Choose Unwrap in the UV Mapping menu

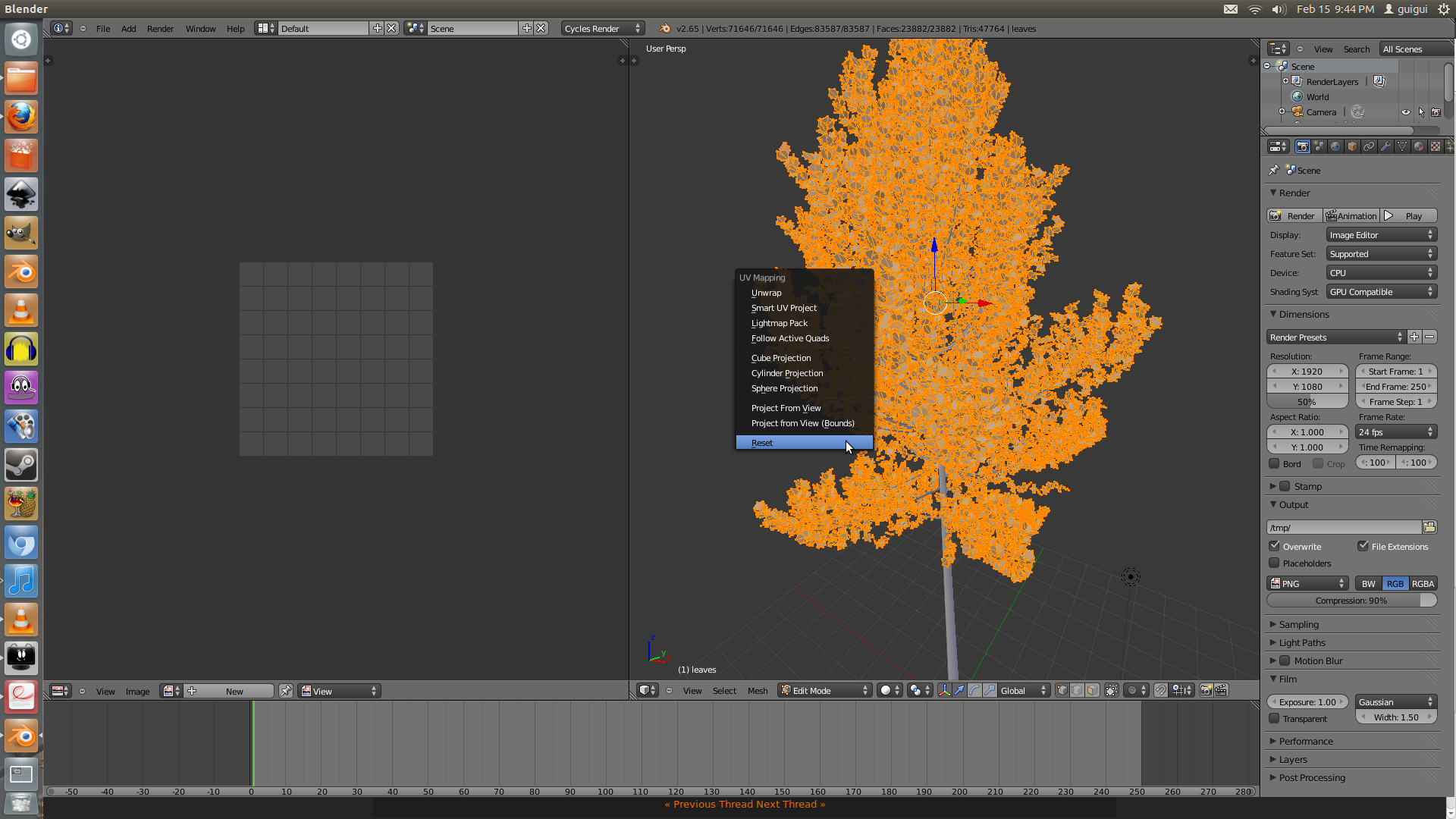coord(804,293)
